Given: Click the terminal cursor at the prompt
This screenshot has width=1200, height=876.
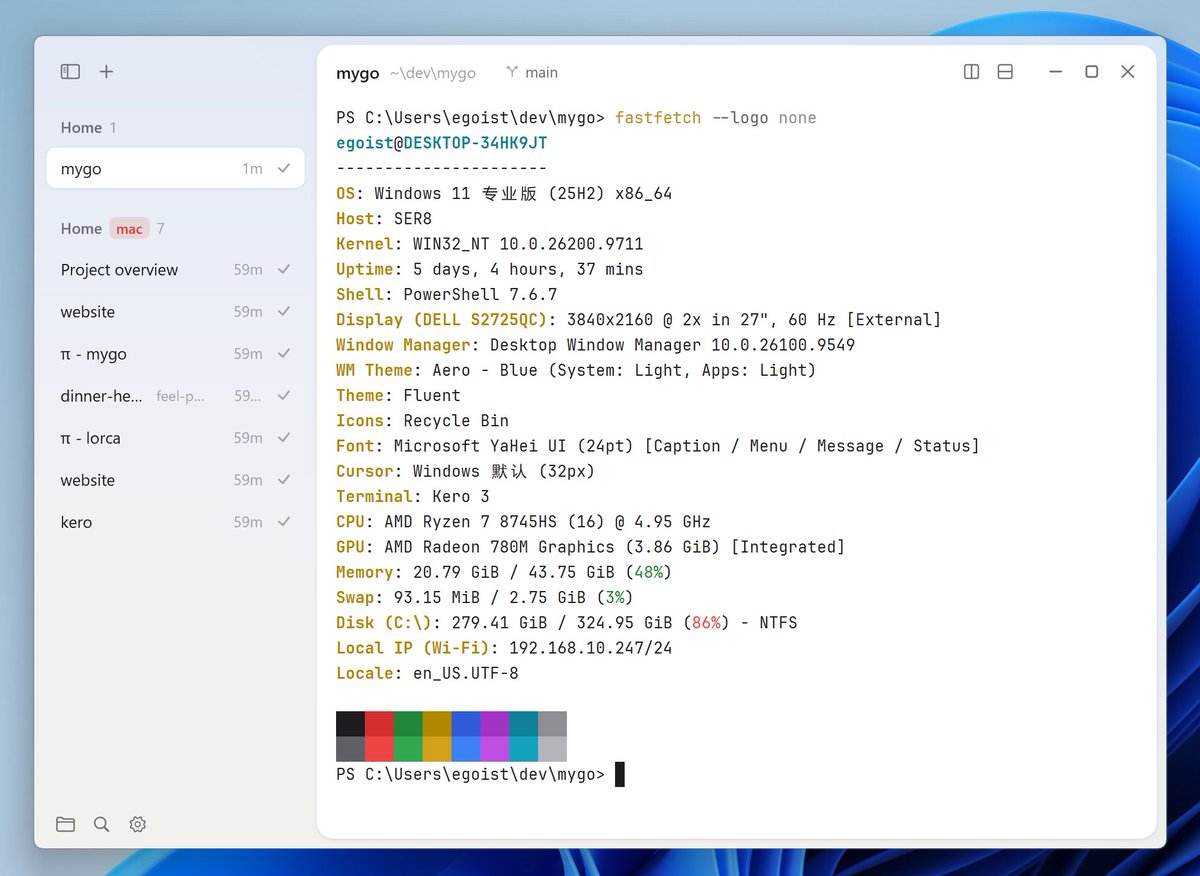Looking at the screenshot, I should click(x=620, y=775).
